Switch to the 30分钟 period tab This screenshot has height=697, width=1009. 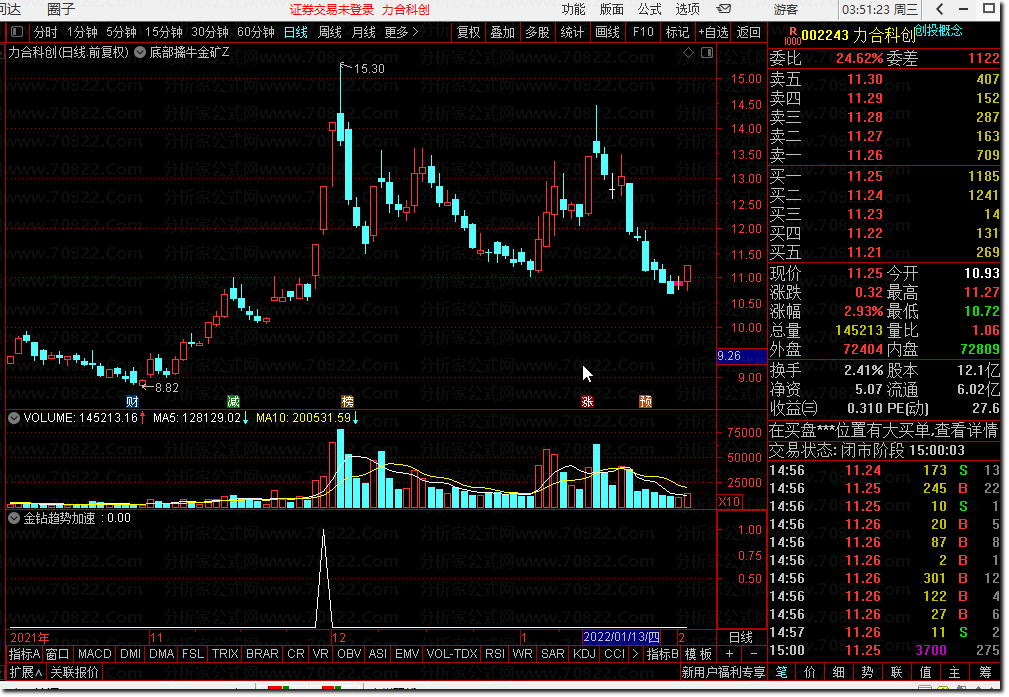[x=210, y=32]
